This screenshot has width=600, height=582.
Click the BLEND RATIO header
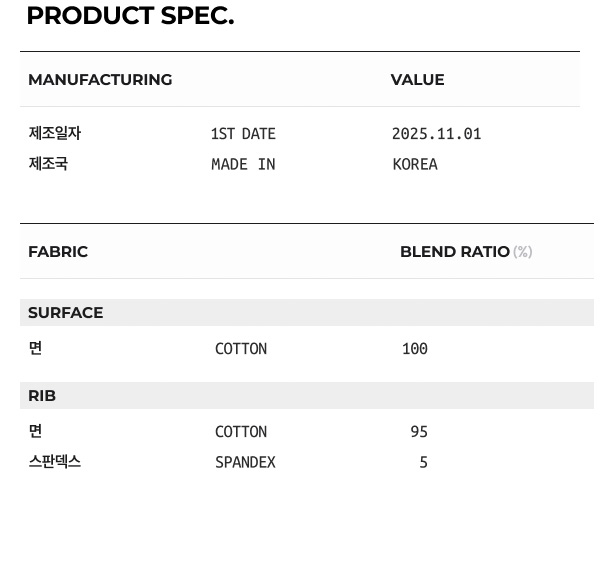[x=455, y=252]
